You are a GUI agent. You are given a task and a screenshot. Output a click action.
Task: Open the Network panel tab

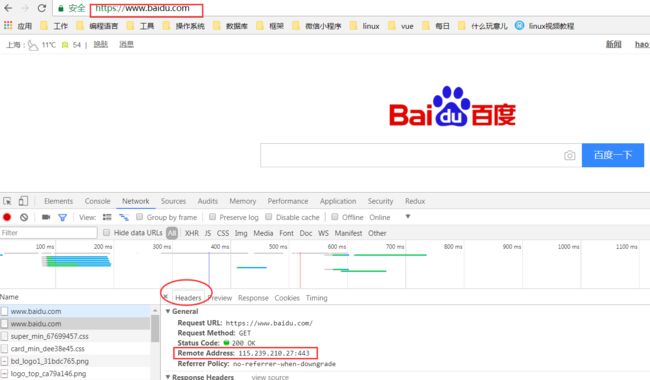(x=136, y=201)
